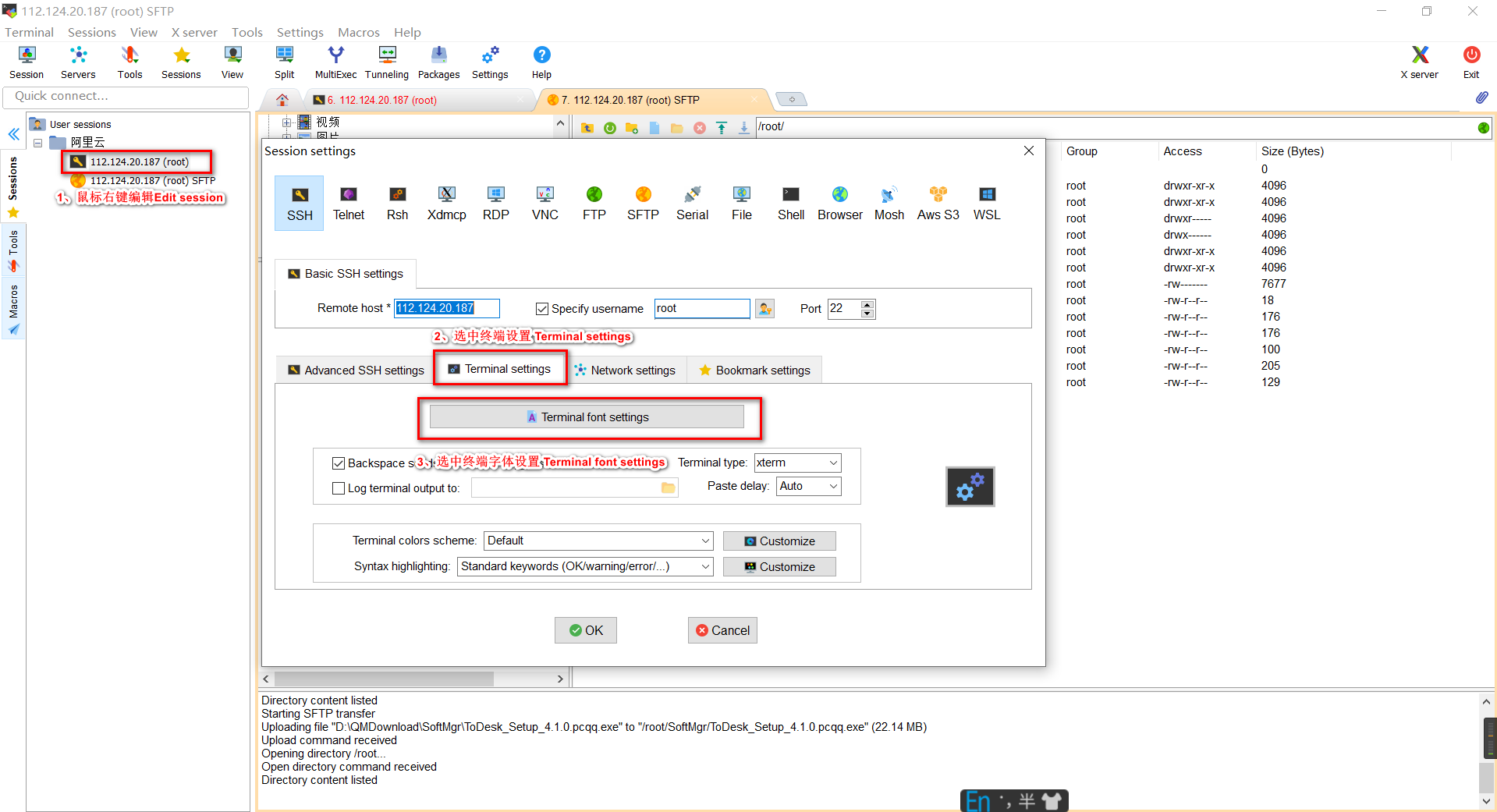
Task: Open the Terminal colors scheme dropdown
Action: 704,541
